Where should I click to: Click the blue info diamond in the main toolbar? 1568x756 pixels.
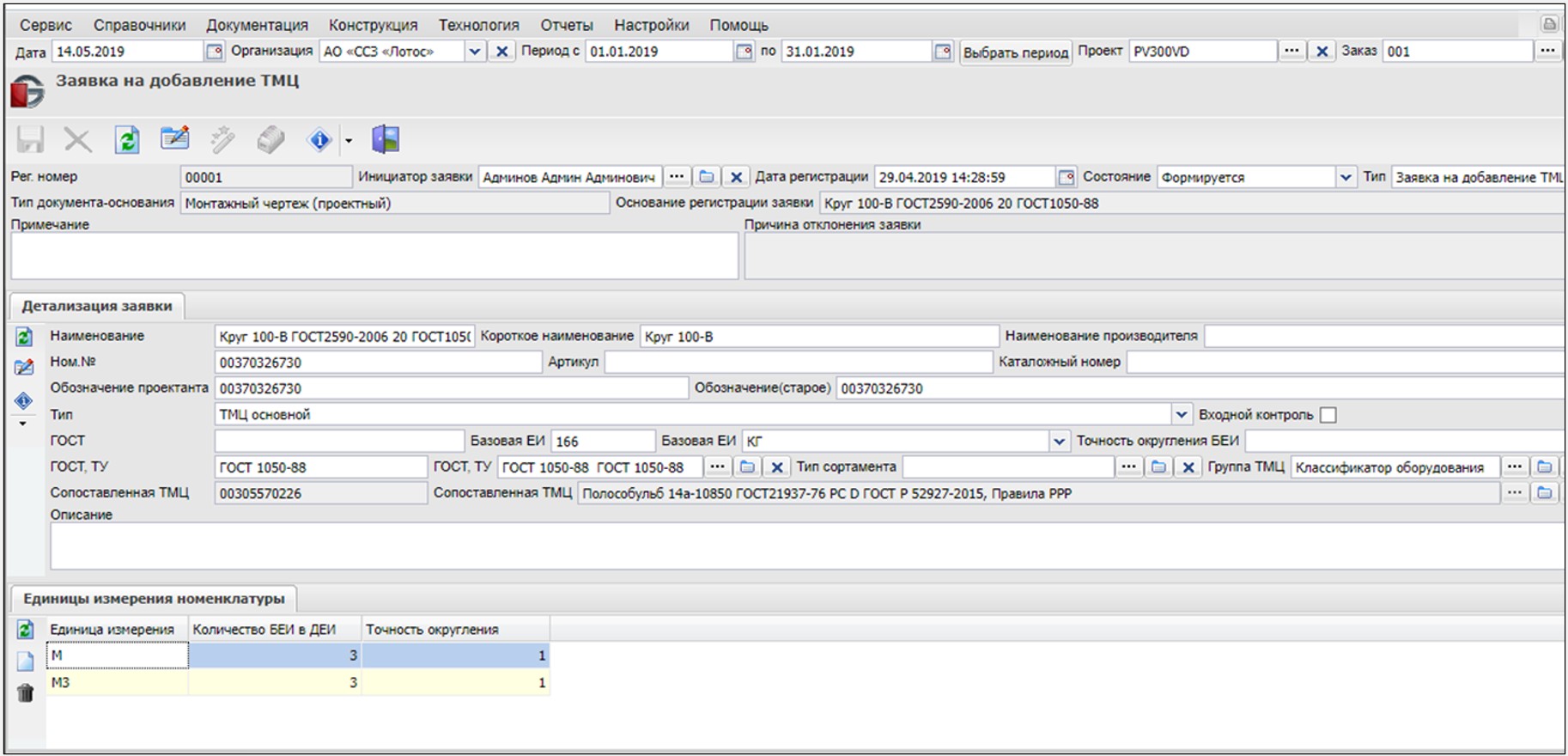[x=319, y=139]
